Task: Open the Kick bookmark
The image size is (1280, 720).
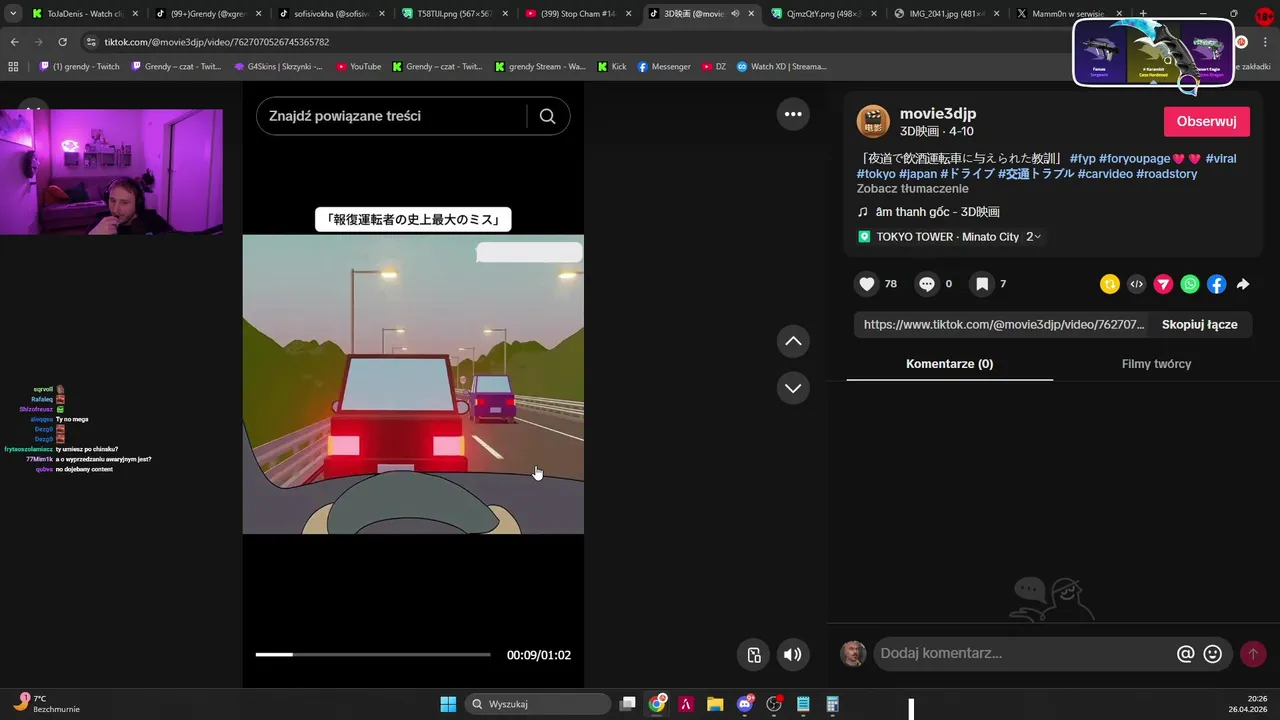Action: 612,66
